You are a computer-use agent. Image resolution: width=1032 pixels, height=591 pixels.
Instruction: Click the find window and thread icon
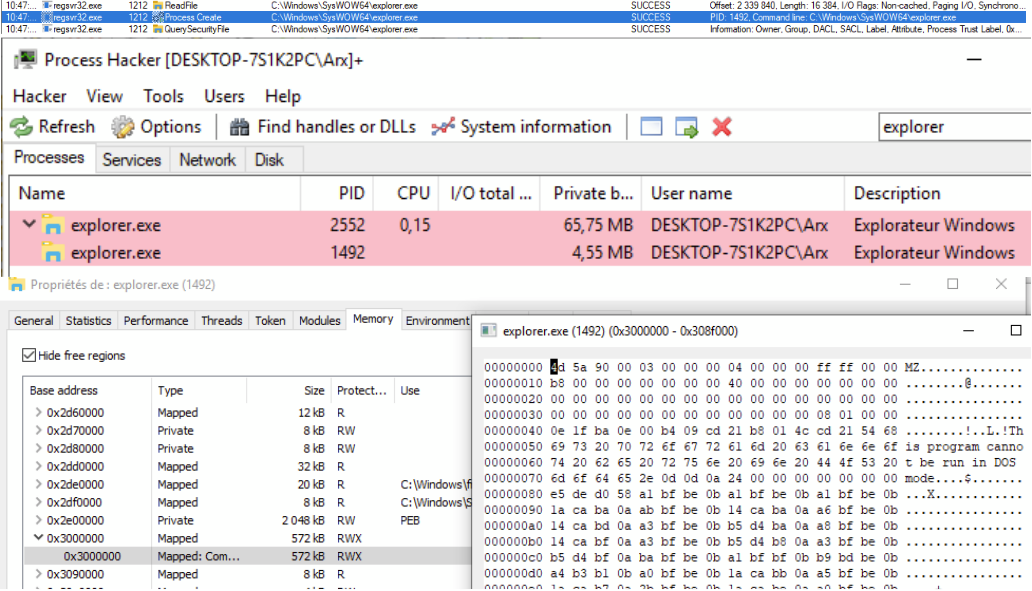tap(686, 126)
